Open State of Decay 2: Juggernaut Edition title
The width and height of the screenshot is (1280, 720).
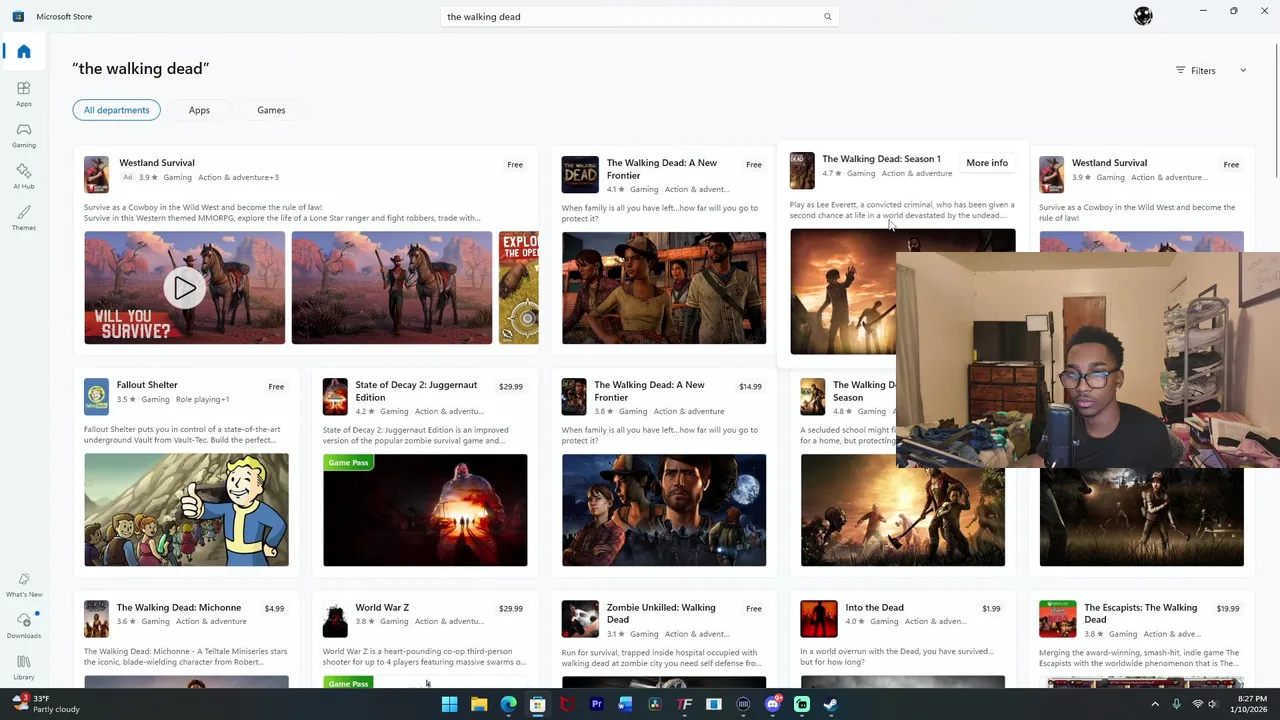[x=416, y=391]
